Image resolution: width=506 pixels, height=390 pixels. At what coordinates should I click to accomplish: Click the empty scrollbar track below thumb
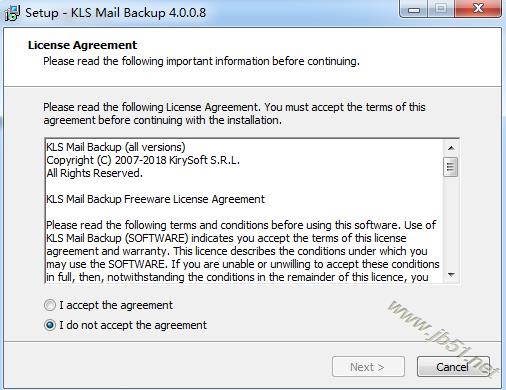point(451,222)
